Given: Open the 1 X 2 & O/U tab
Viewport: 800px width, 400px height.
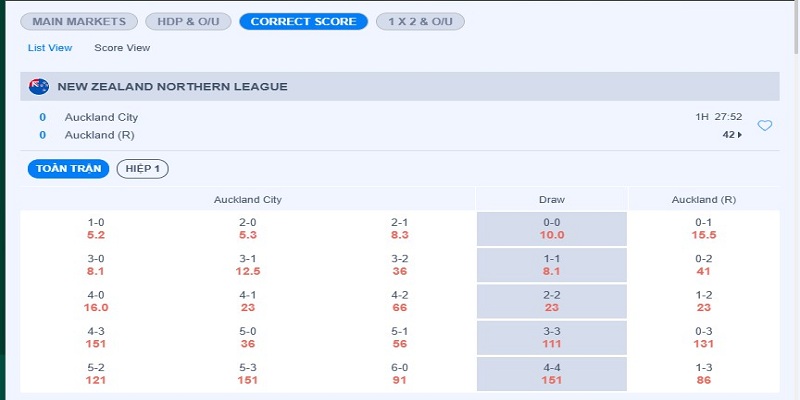Looking at the screenshot, I should 420,21.
